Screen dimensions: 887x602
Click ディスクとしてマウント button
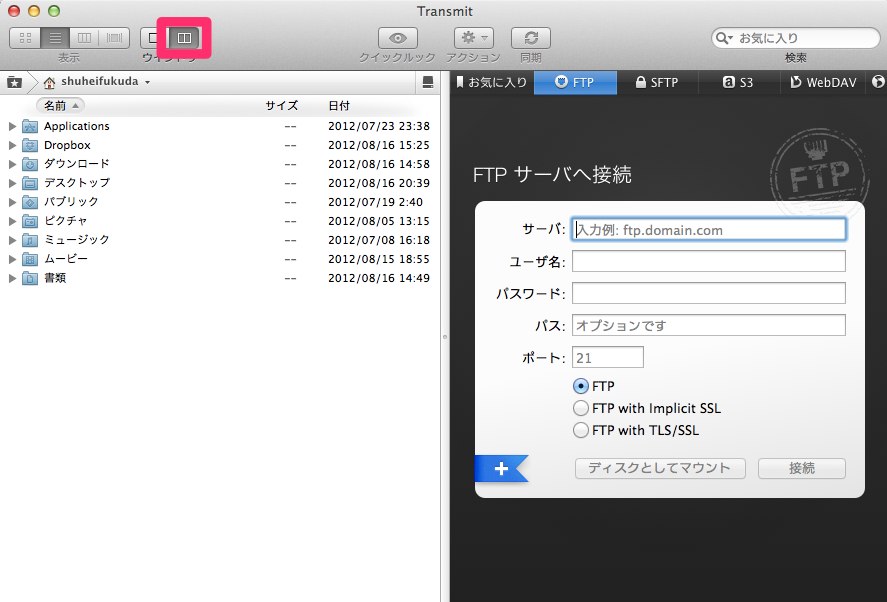pyautogui.click(x=660, y=468)
